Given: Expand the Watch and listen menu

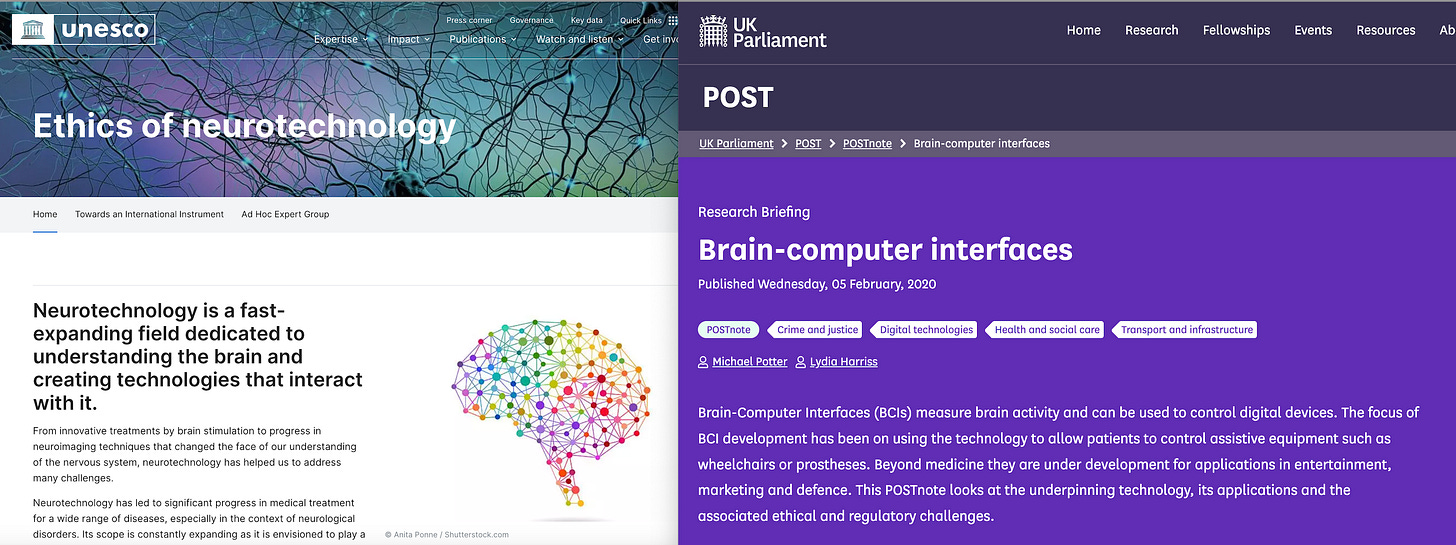Looking at the screenshot, I should click(x=580, y=39).
